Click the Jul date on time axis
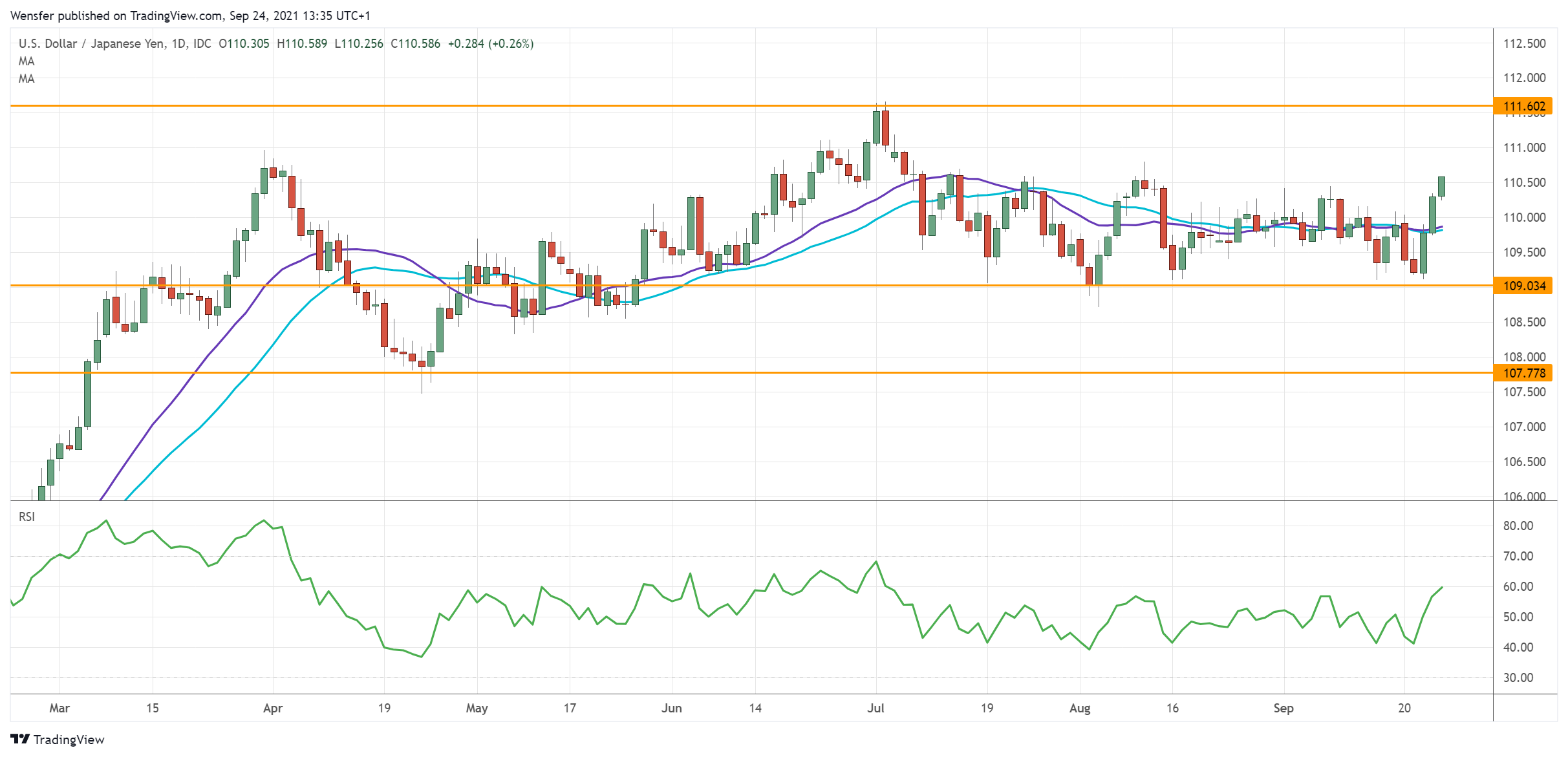 pos(875,708)
